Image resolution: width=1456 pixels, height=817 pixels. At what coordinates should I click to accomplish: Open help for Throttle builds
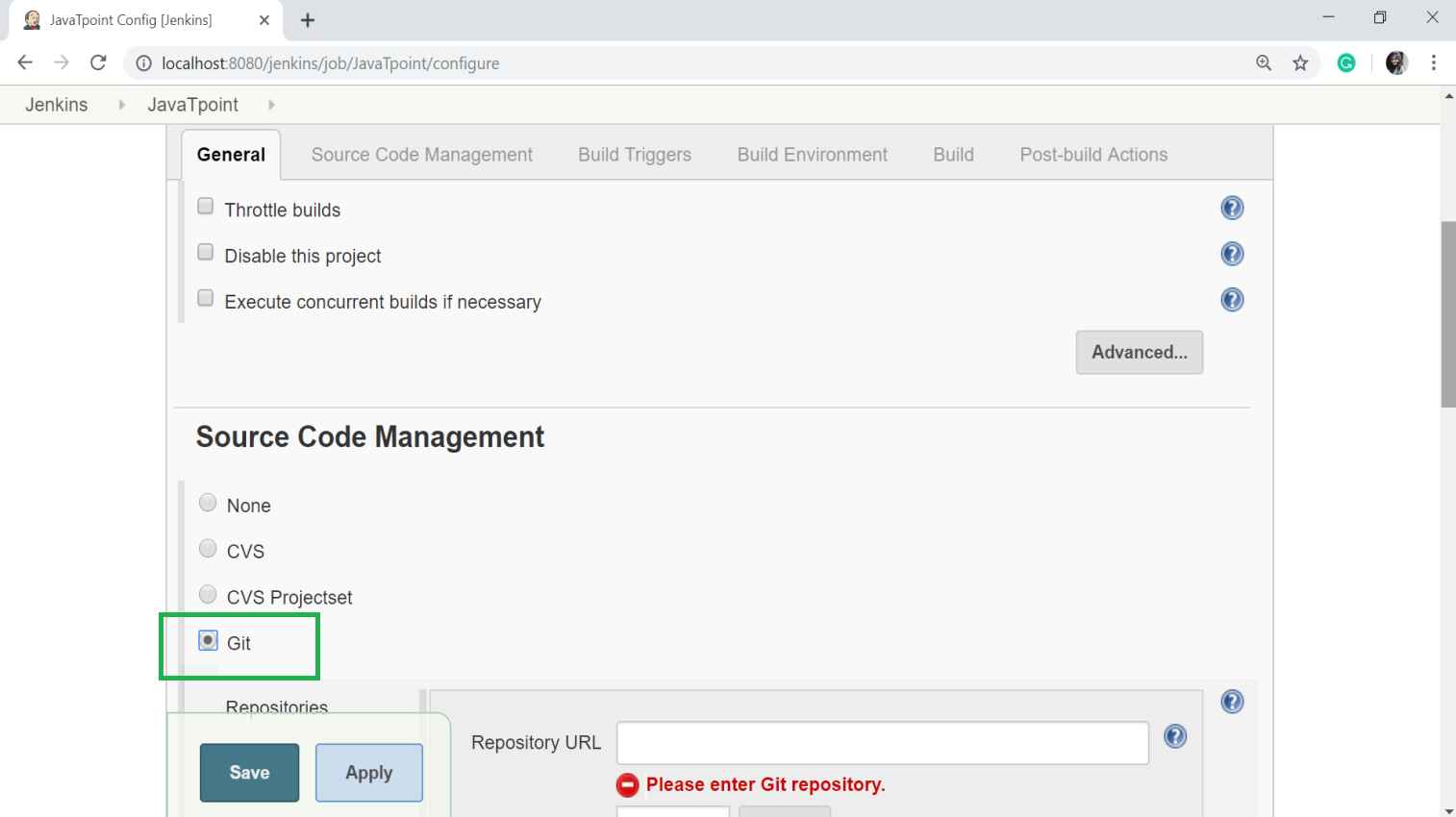pyautogui.click(x=1232, y=208)
